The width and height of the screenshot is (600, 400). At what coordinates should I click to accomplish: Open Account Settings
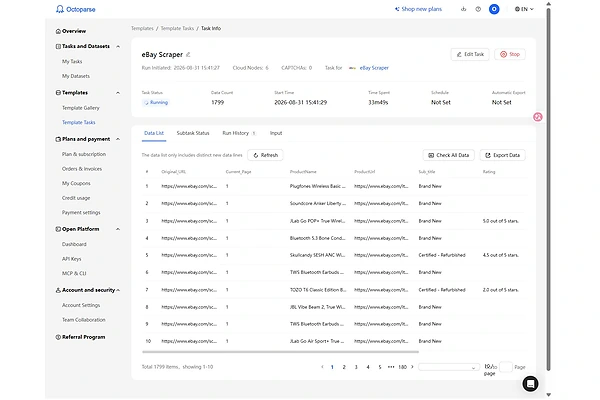(81, 305)
